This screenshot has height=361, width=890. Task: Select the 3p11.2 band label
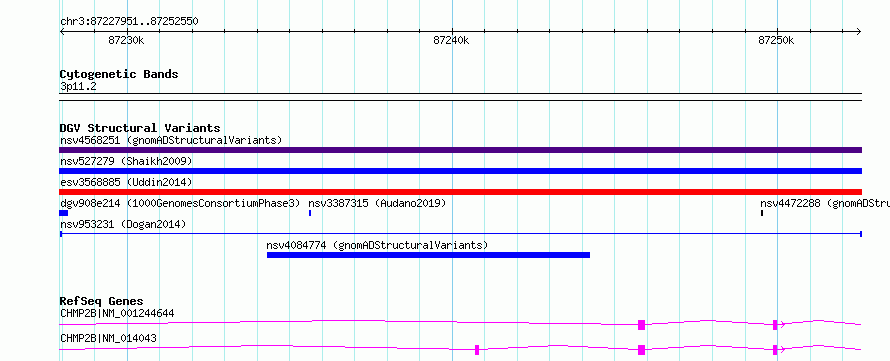78,86
